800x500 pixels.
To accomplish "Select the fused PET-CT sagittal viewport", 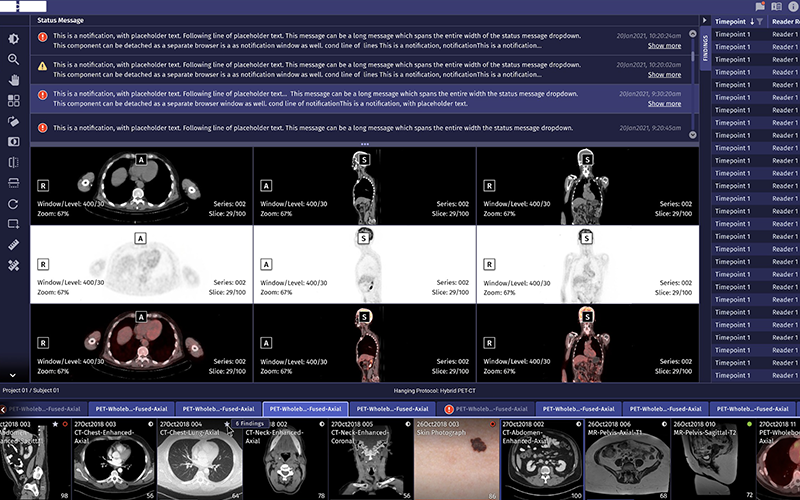I will (x=364, y=343).
